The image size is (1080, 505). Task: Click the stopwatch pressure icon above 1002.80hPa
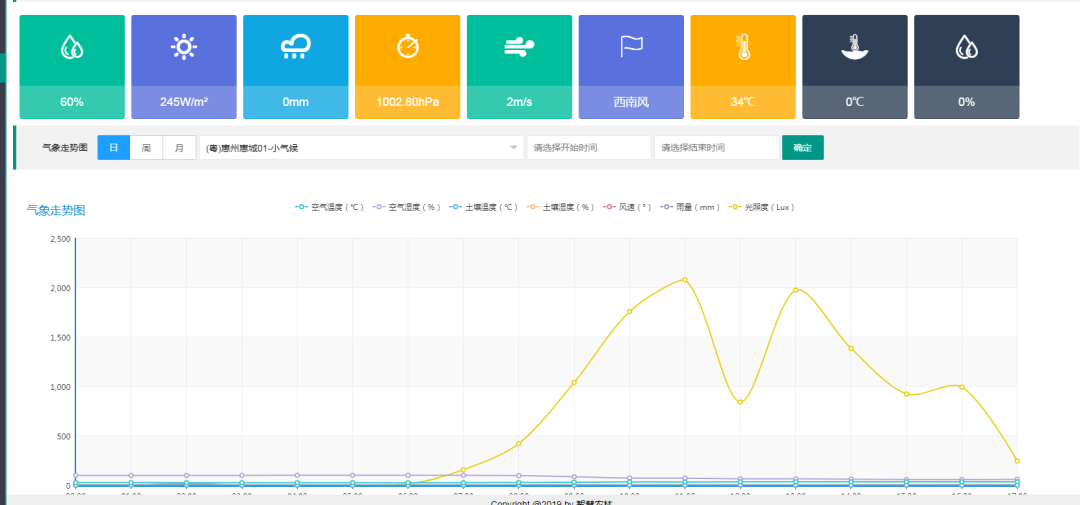[x=408, y=46]
